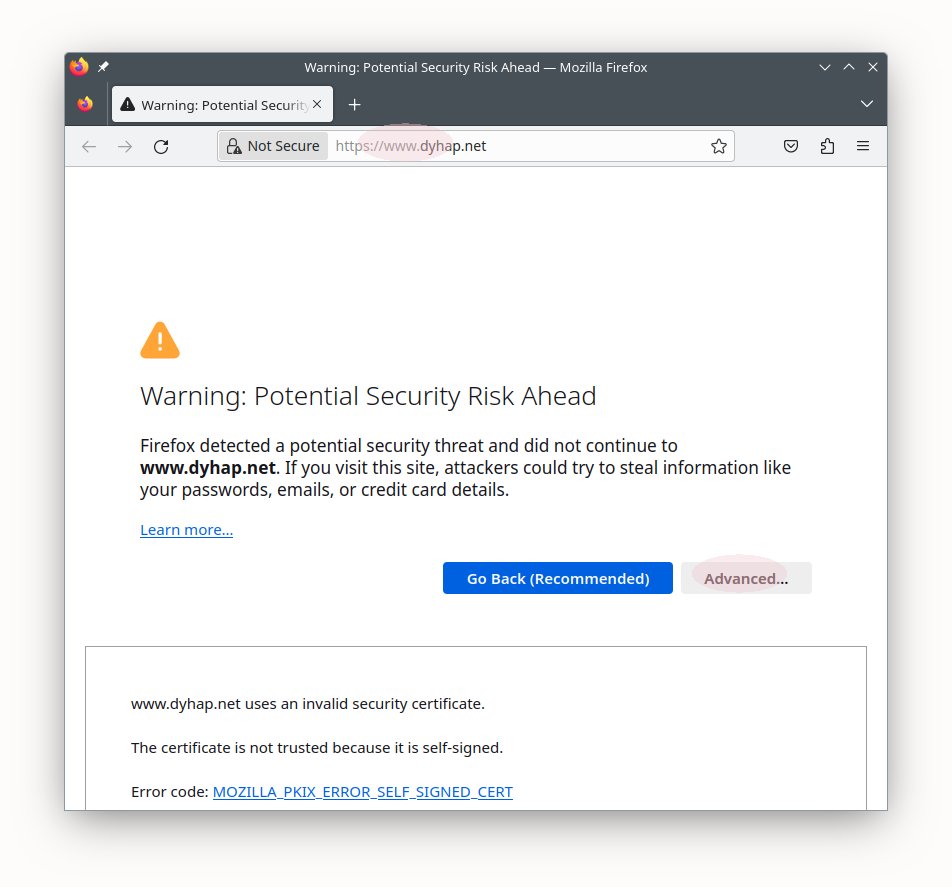Screen dimensions: 952x887
Task: Open the Learn more… link
Action: [186, 530]
